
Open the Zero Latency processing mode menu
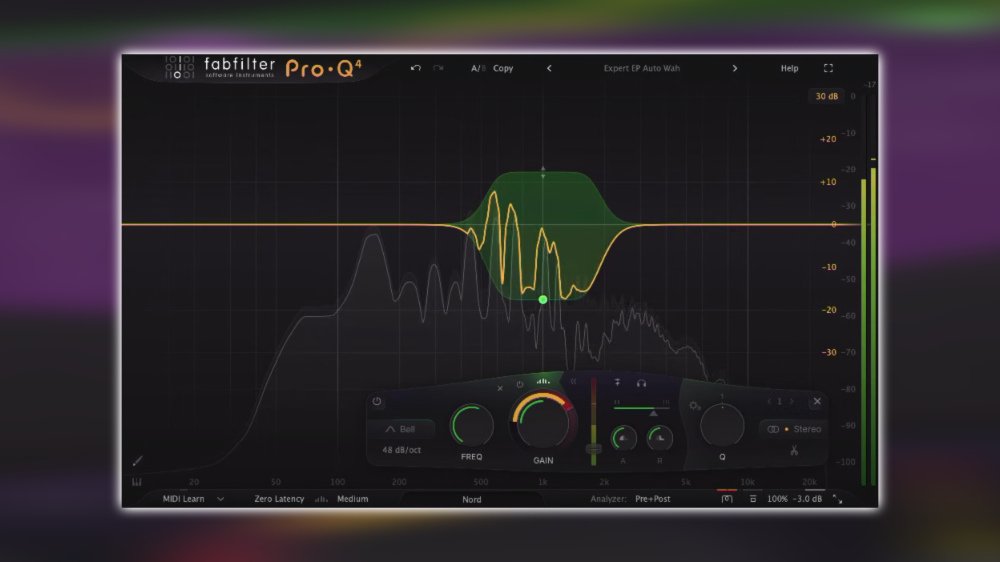(279, 499)
